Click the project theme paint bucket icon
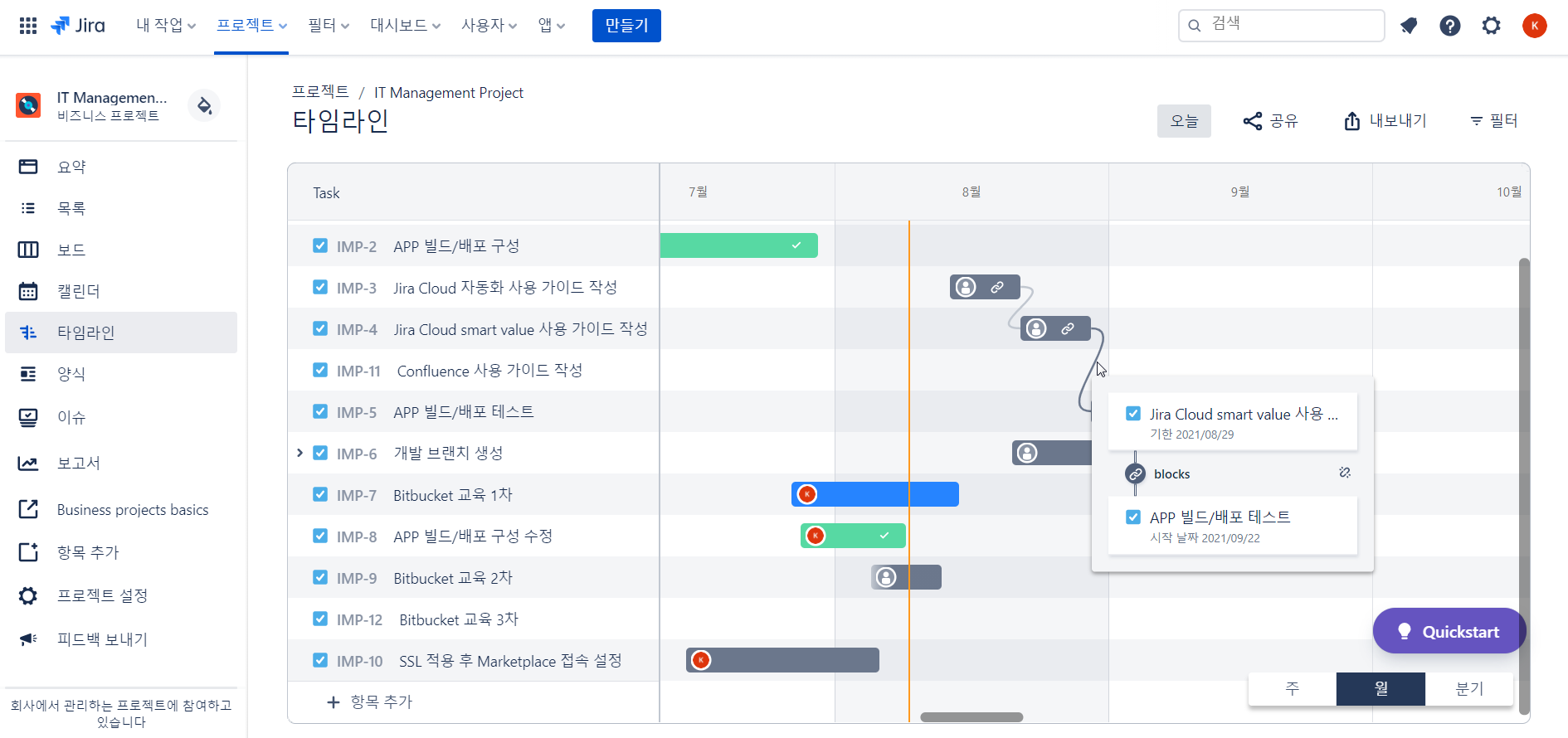Viewport: 1568px width, 738px height. pos(204,105)
